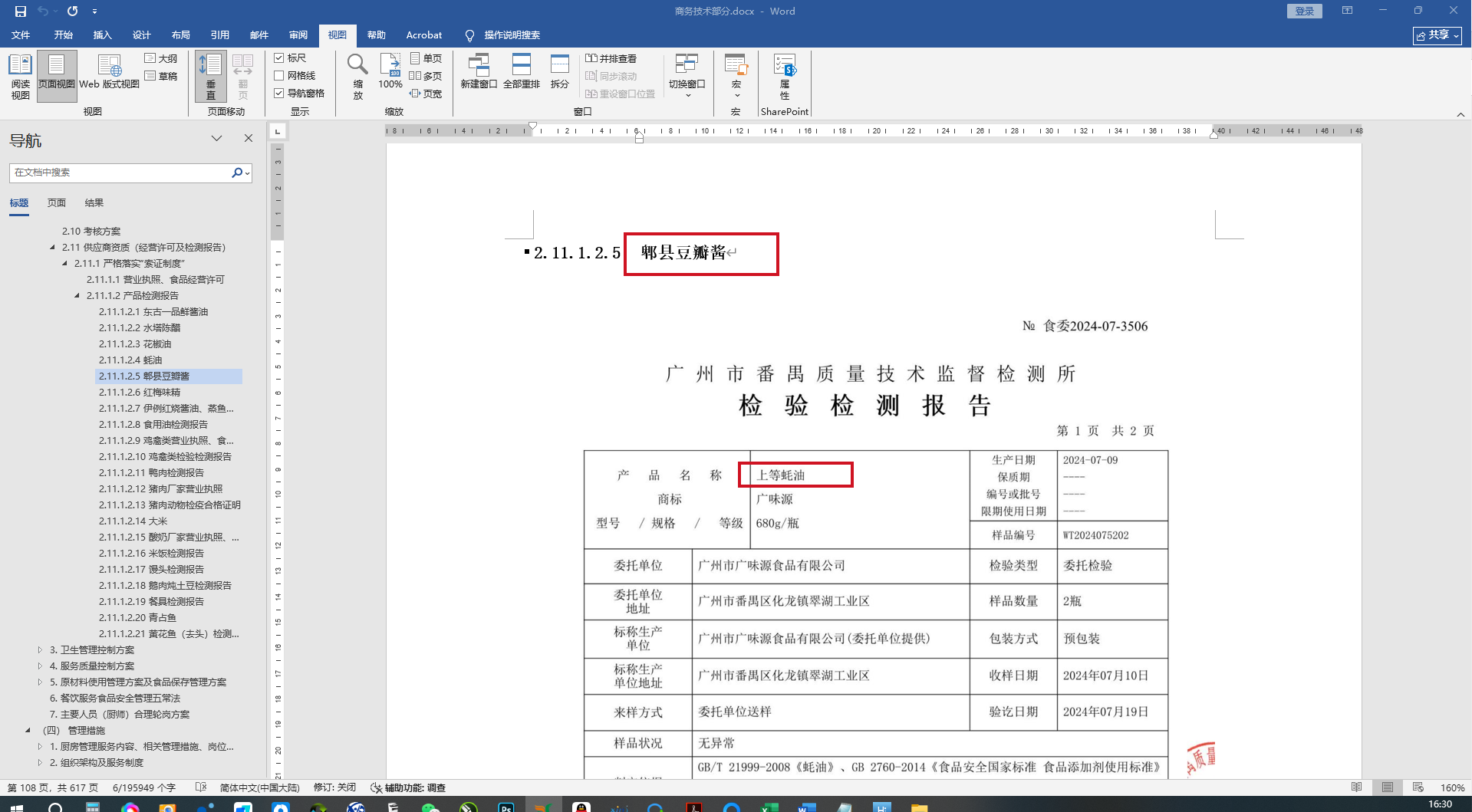Choose Multiple Pages (多页) zoom
Image resolution: width=1472 pixels, height=812 pixels.
tap(426, 76)
